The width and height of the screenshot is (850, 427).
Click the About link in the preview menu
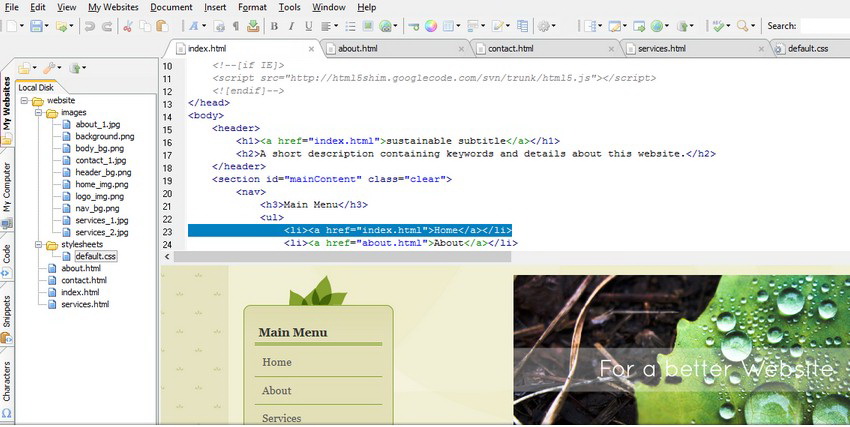click(277, 390)
